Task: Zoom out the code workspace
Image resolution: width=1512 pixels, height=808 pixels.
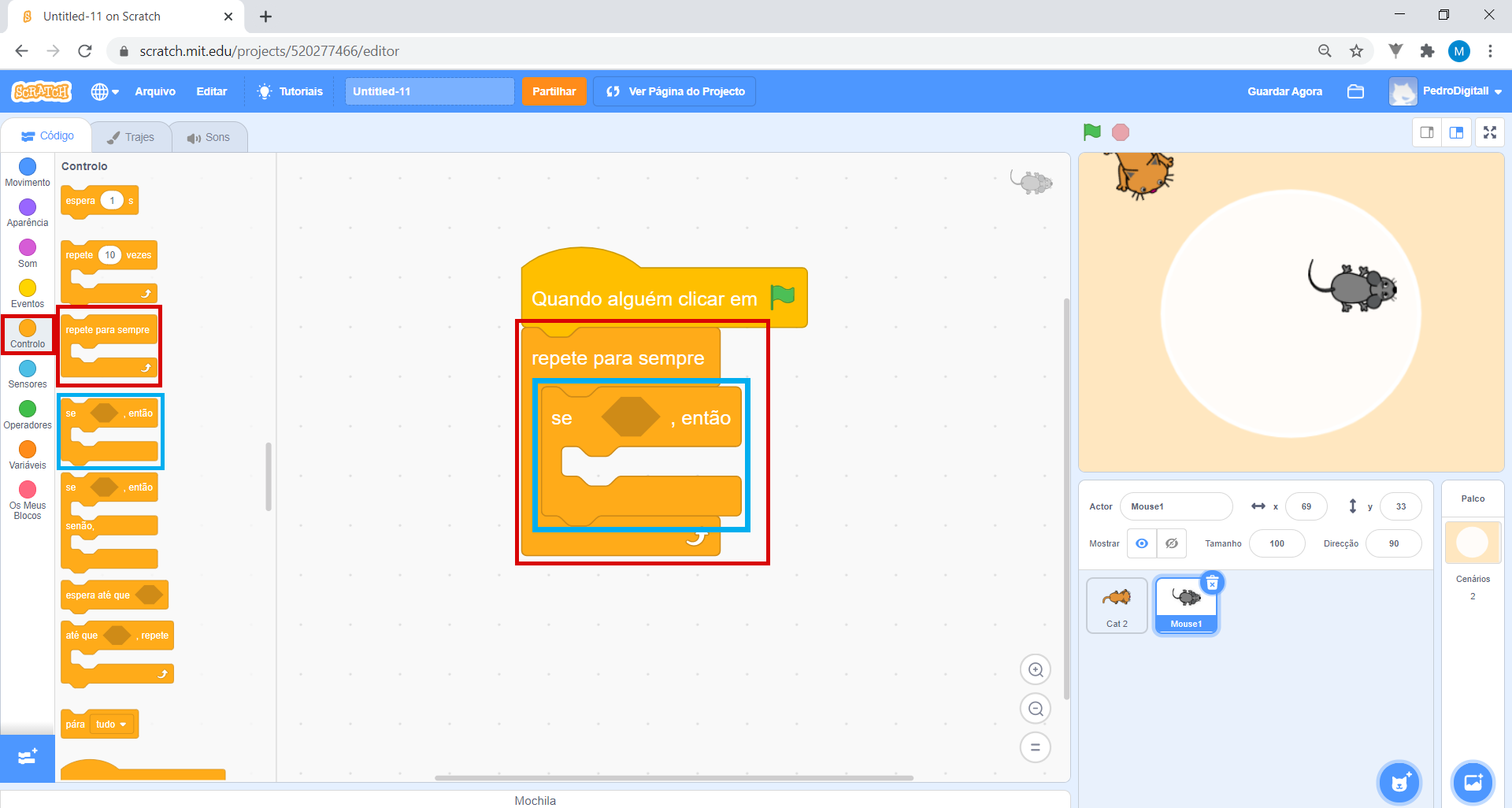Action: pyautogui.click(x=1036, y=709)
